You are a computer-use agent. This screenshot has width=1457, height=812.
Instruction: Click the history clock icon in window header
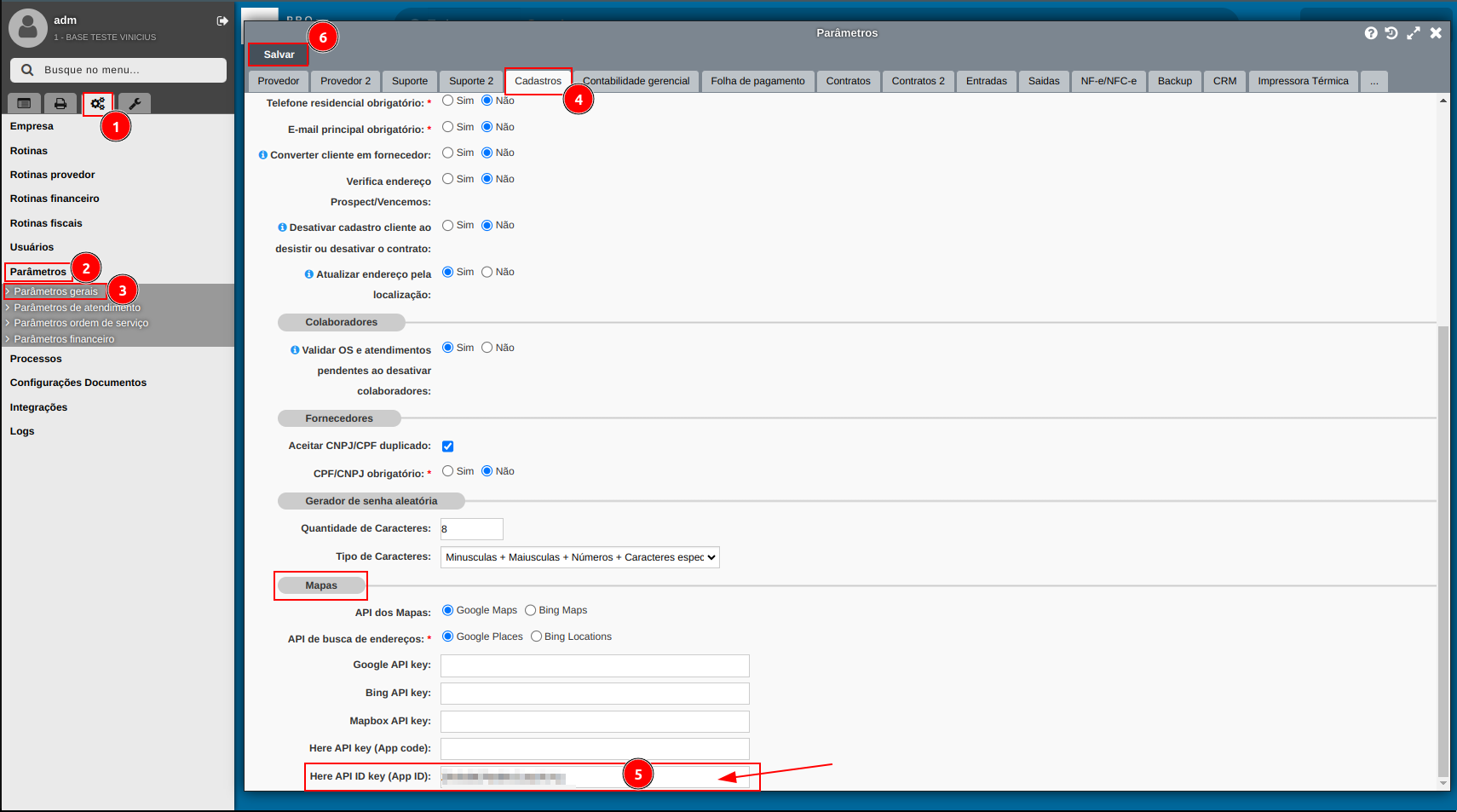pyautogui.click(x=1391, y=33)
